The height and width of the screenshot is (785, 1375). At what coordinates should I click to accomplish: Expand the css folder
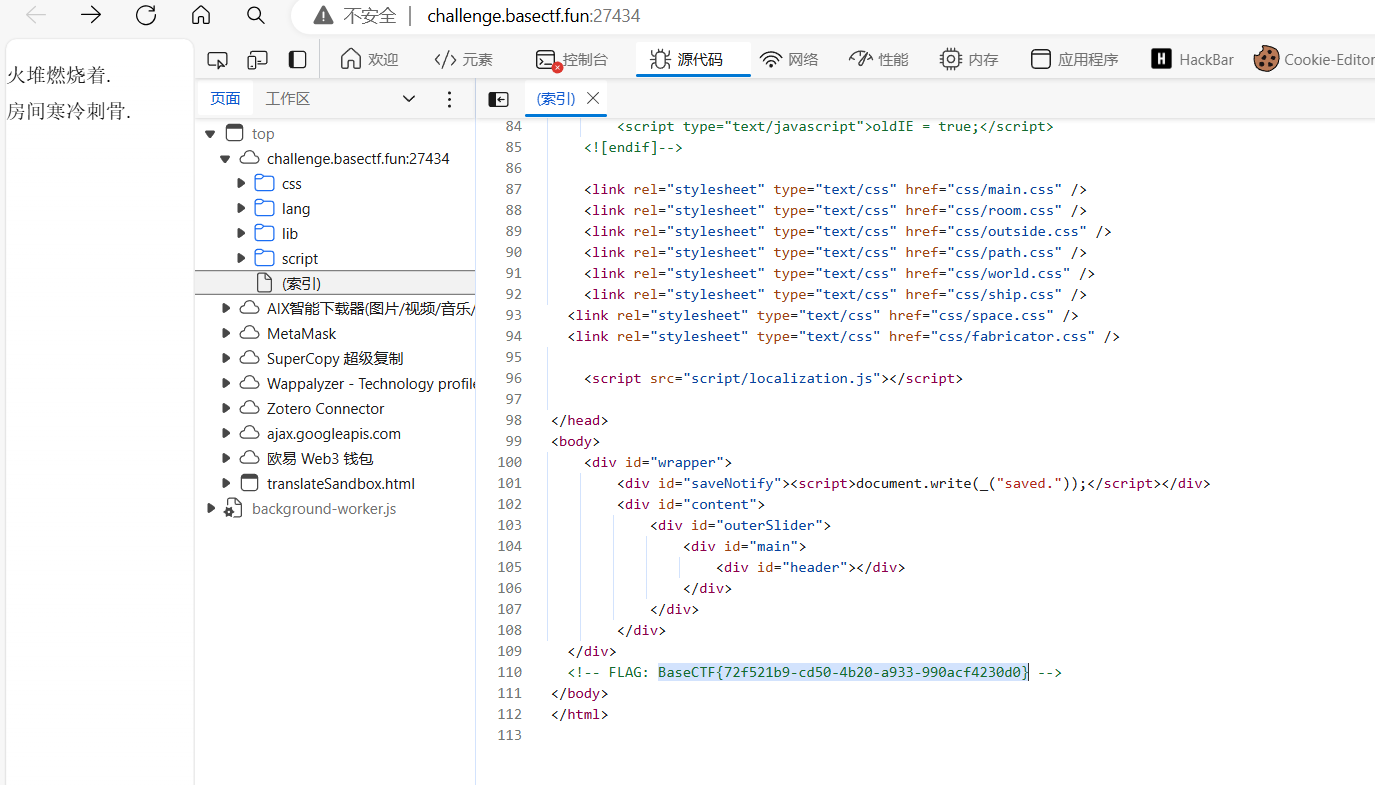[241, 183]
